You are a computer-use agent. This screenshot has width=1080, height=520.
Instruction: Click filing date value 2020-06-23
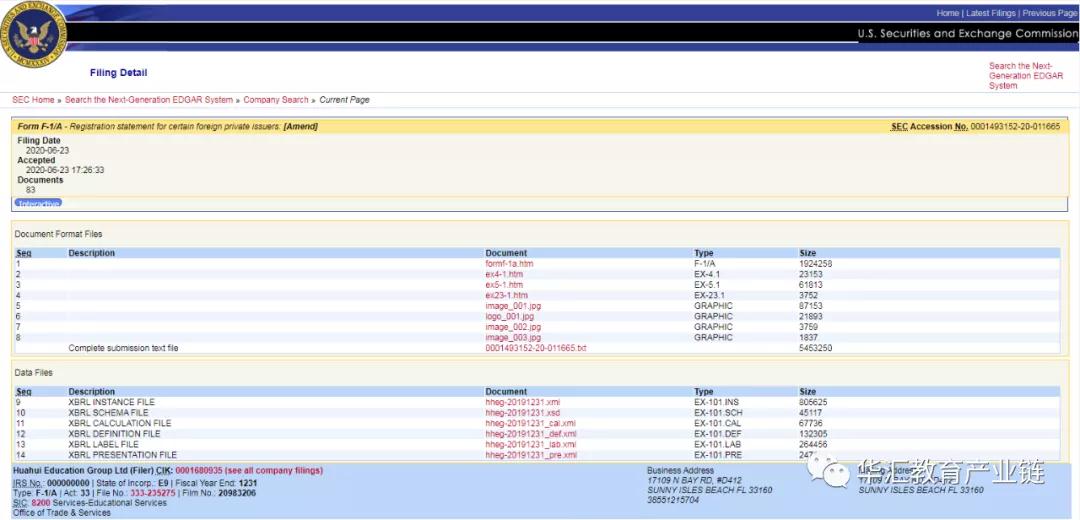pos(48,150)
